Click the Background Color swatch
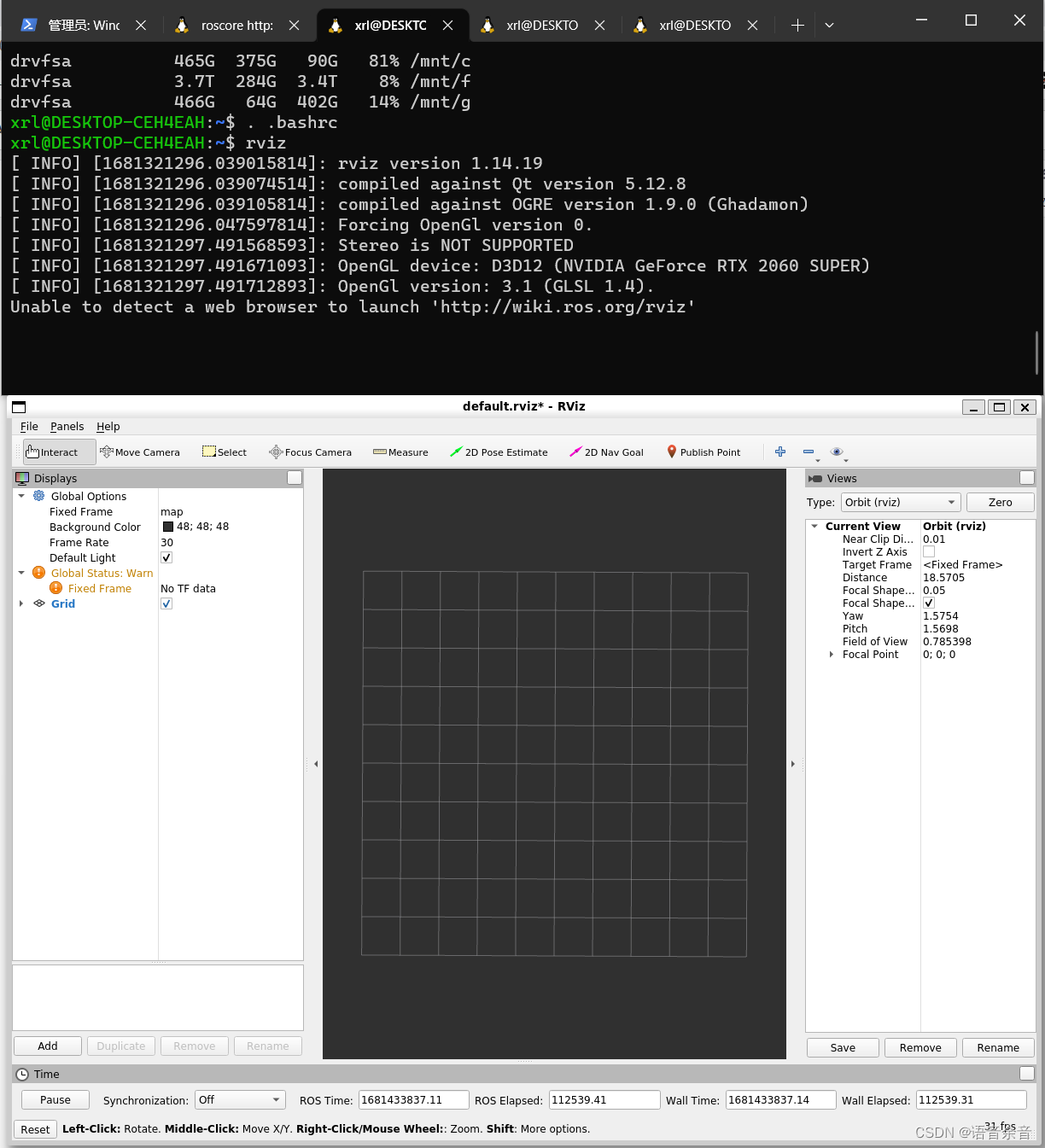This screenshot has height=1148, width=1045. (167, 527)
